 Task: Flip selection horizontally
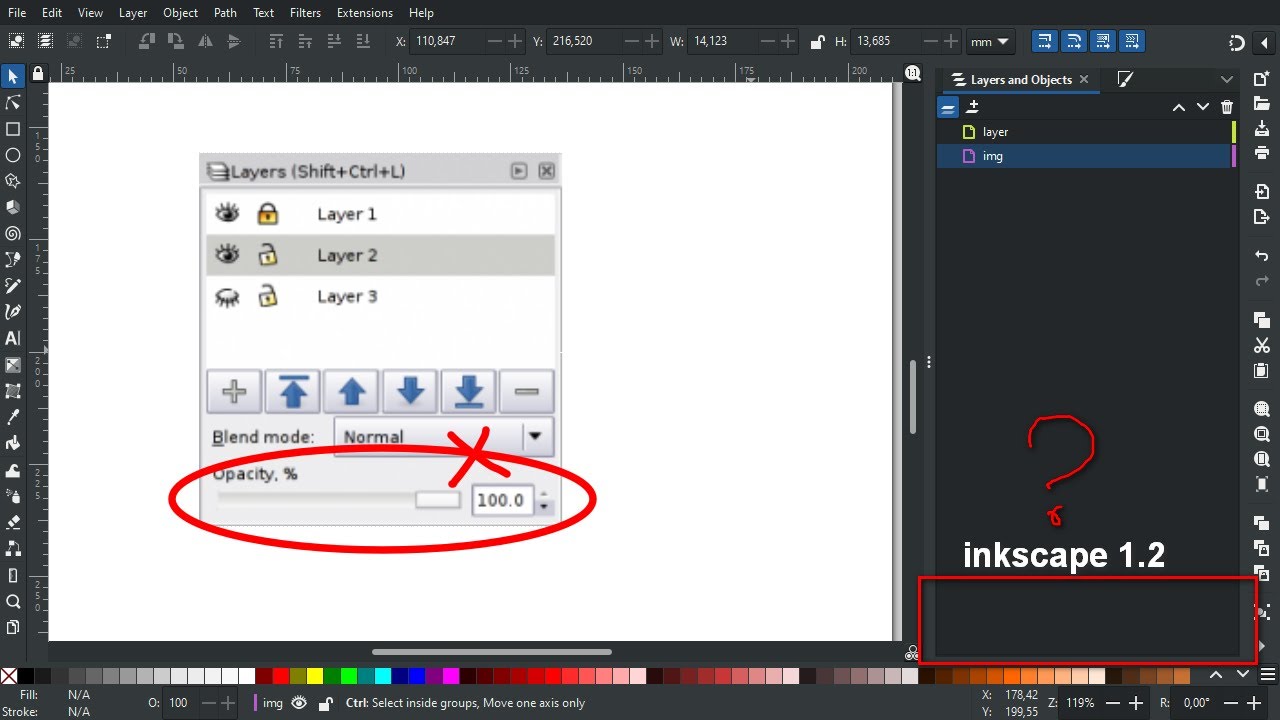coord(205,41)
